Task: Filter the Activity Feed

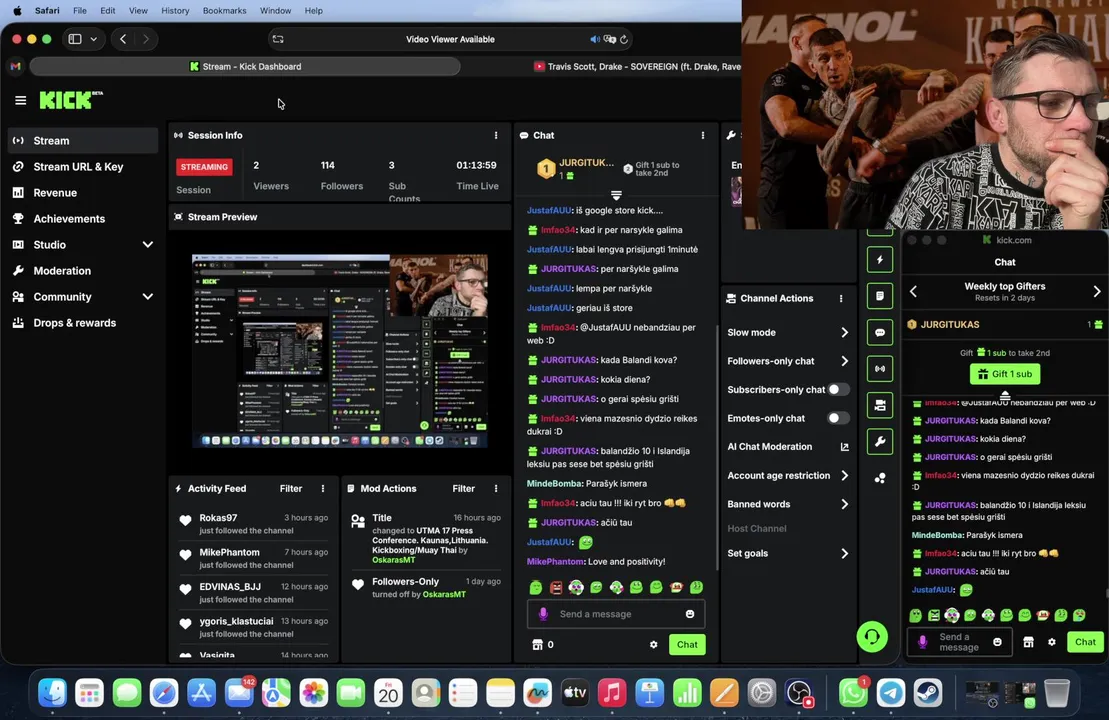Action: click(x=291, y=489)
